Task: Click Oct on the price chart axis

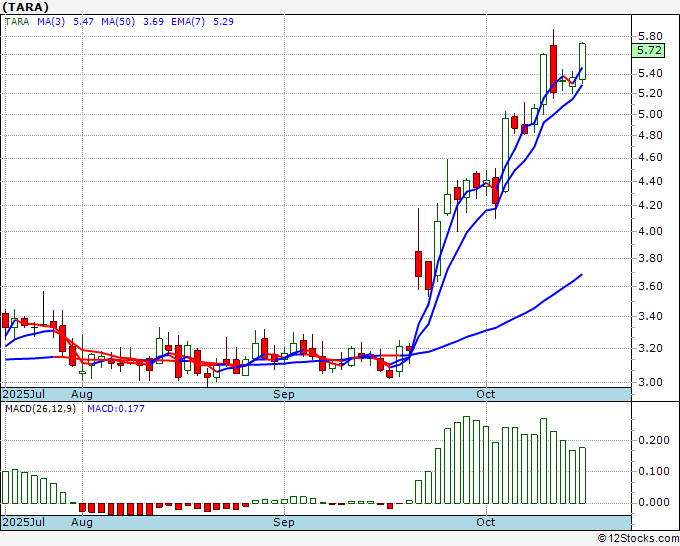Action: click(486, 394)
